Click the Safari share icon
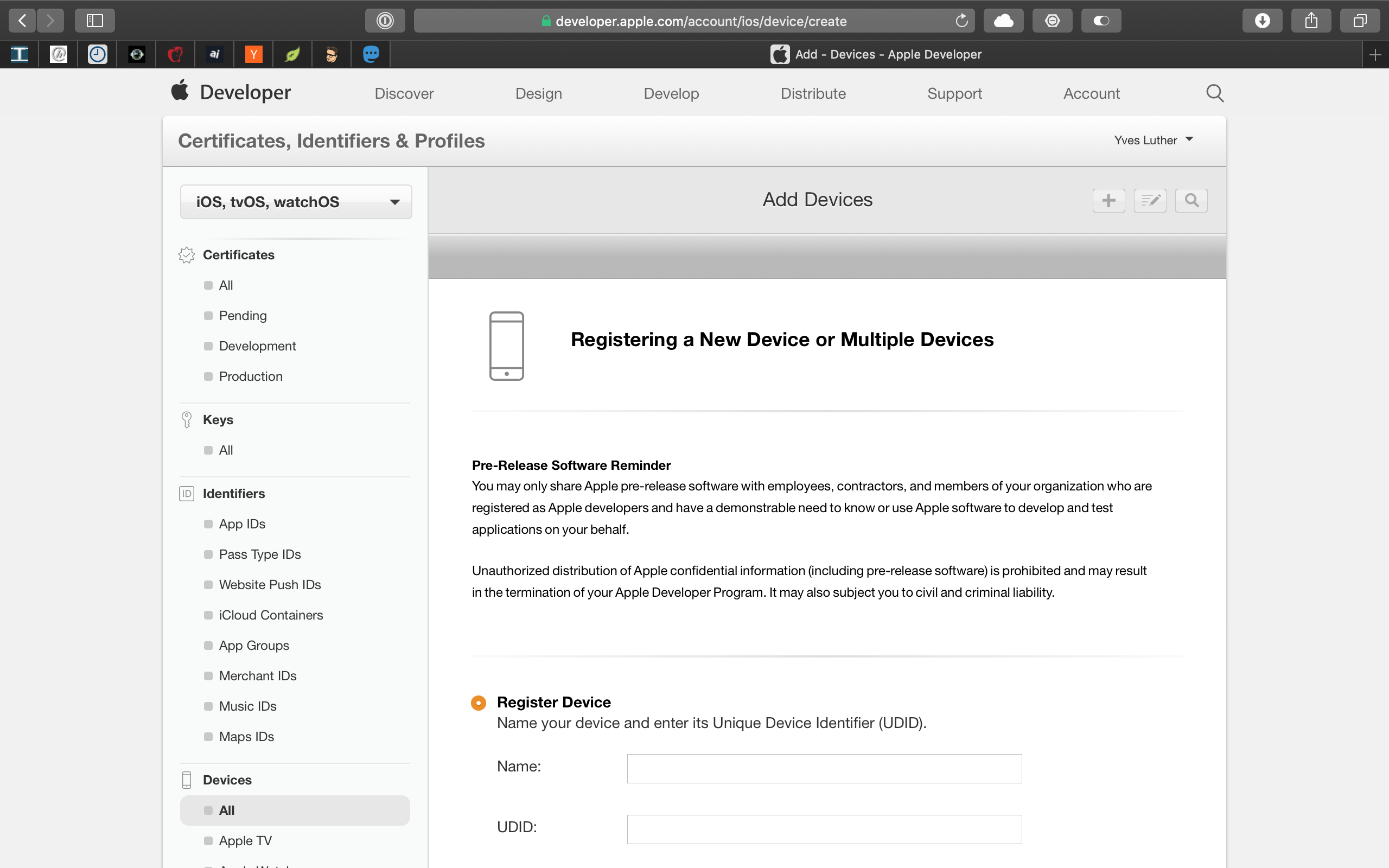1389x868 pixels. point(1310,21)
